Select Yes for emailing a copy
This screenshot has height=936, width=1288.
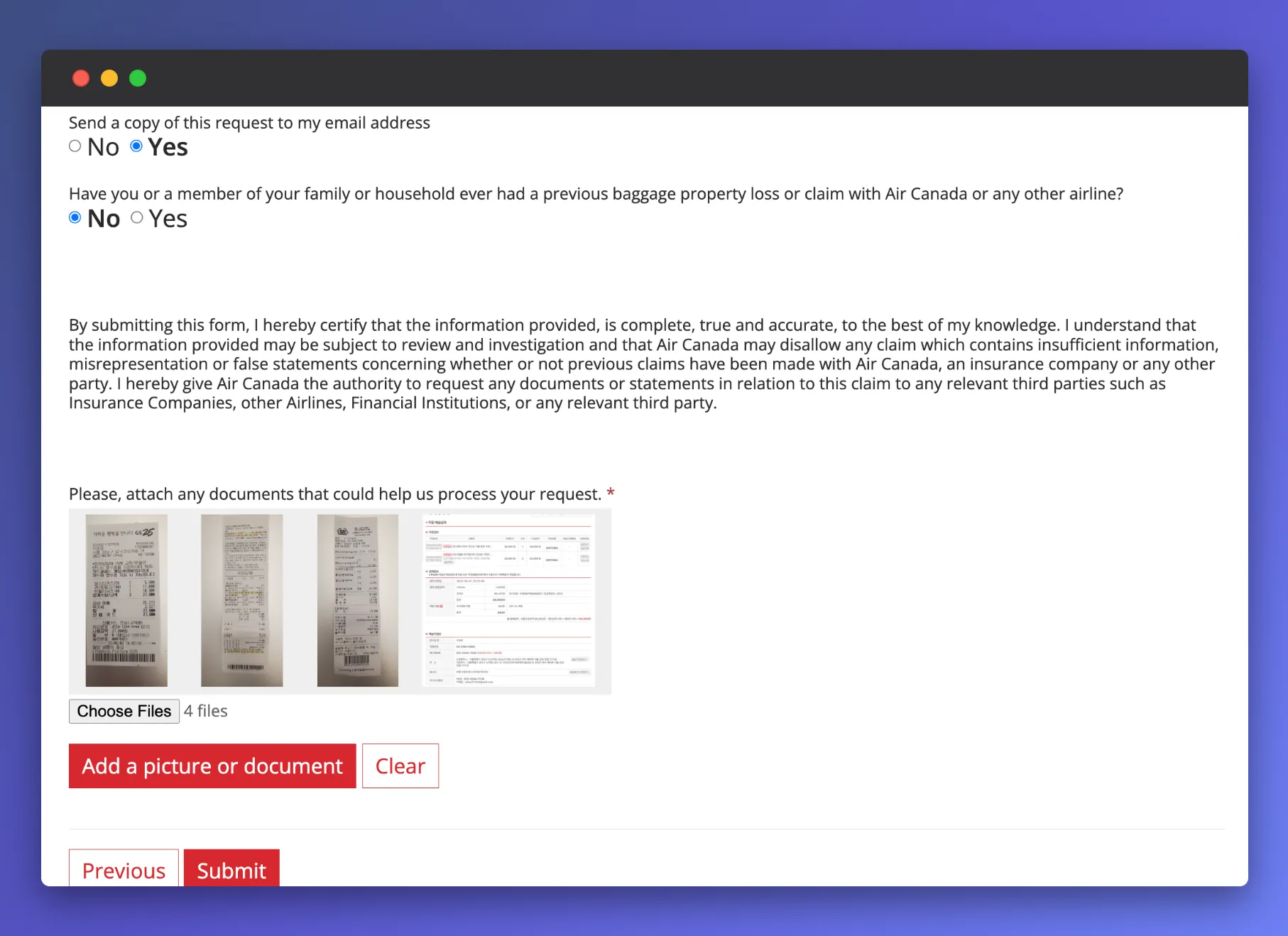[x=136, y=146]
